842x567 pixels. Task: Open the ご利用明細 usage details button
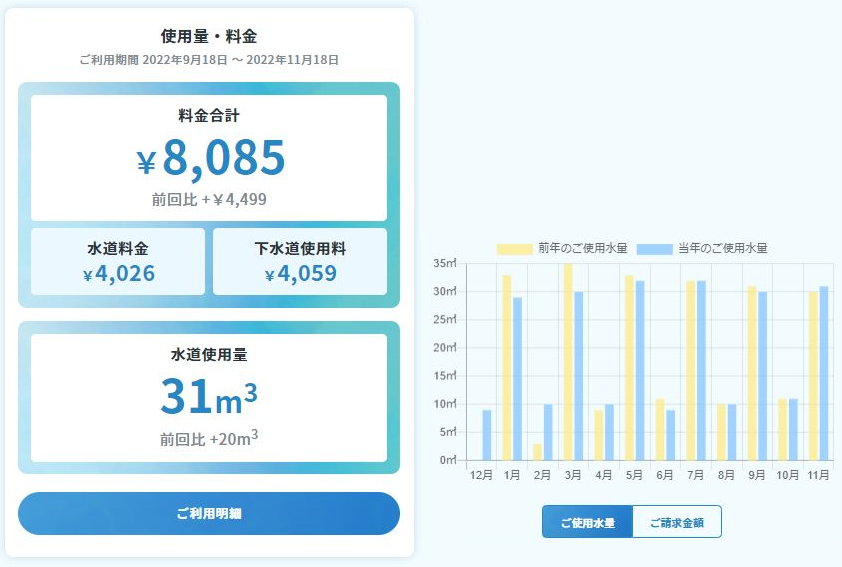click(209, 513)
